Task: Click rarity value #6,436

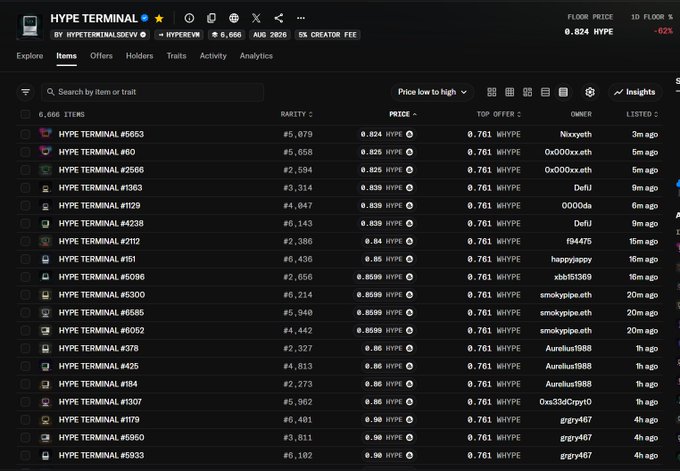Action: point(298,259)
